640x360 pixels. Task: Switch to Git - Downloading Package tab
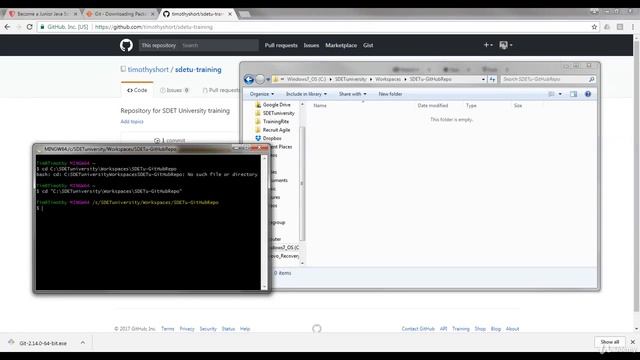tap(120, 14)
